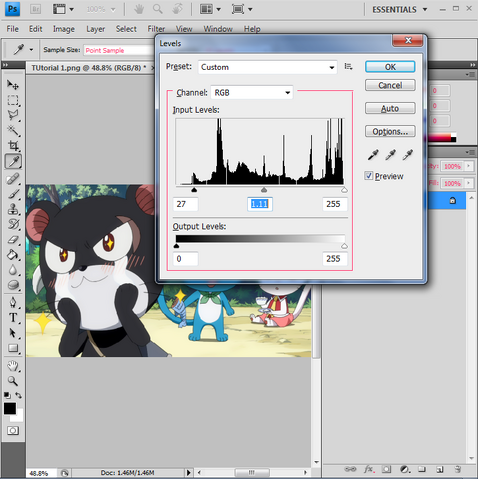Click the midtone input field showing 1.11
The width and height of the screenshot is (478, 479).
click(x=260, y=204)
